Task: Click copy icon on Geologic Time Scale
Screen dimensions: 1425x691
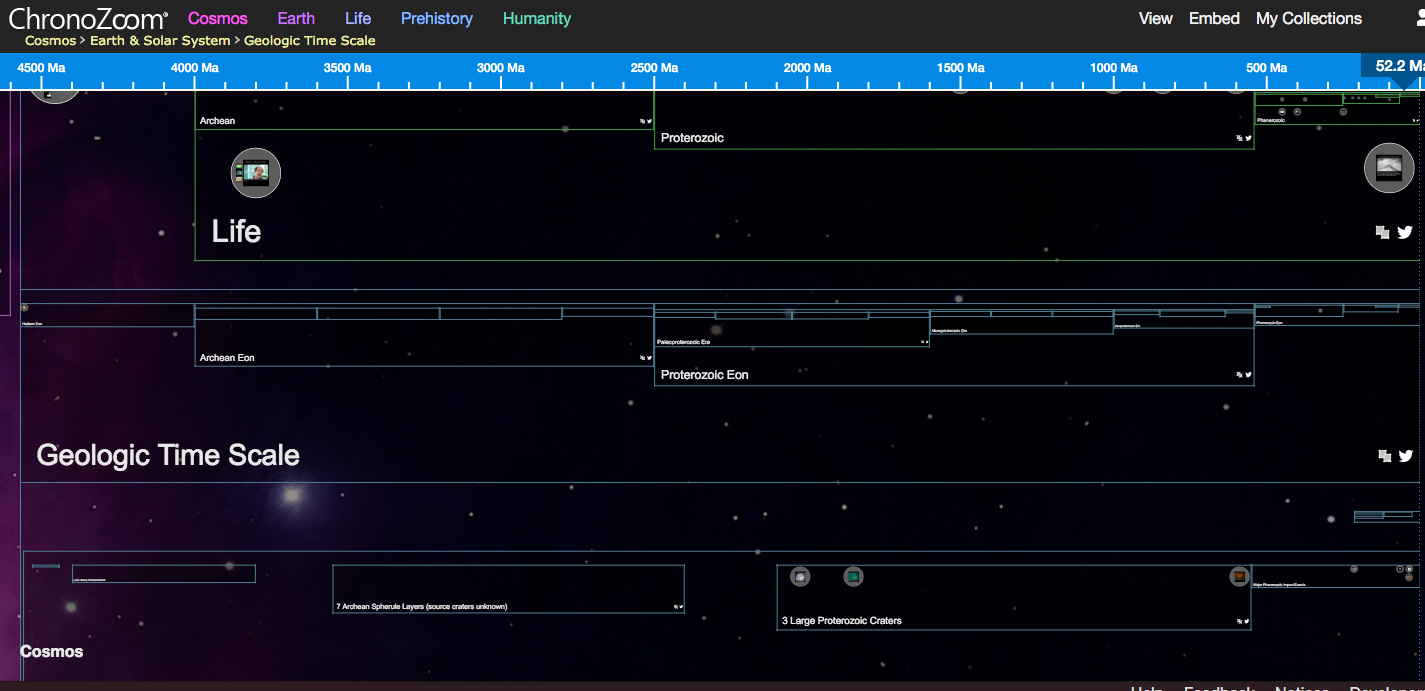Action: point(1384,456)
